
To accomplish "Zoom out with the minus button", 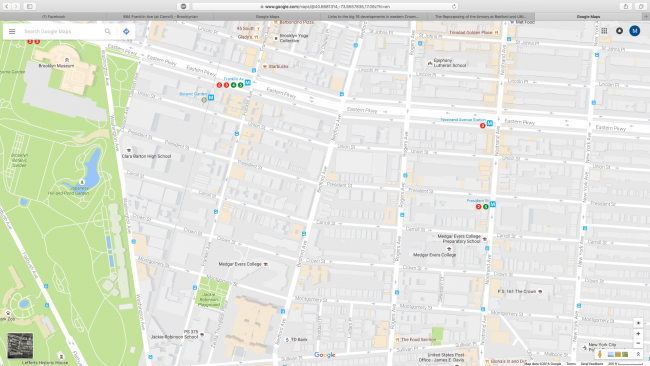I will 638,343.
